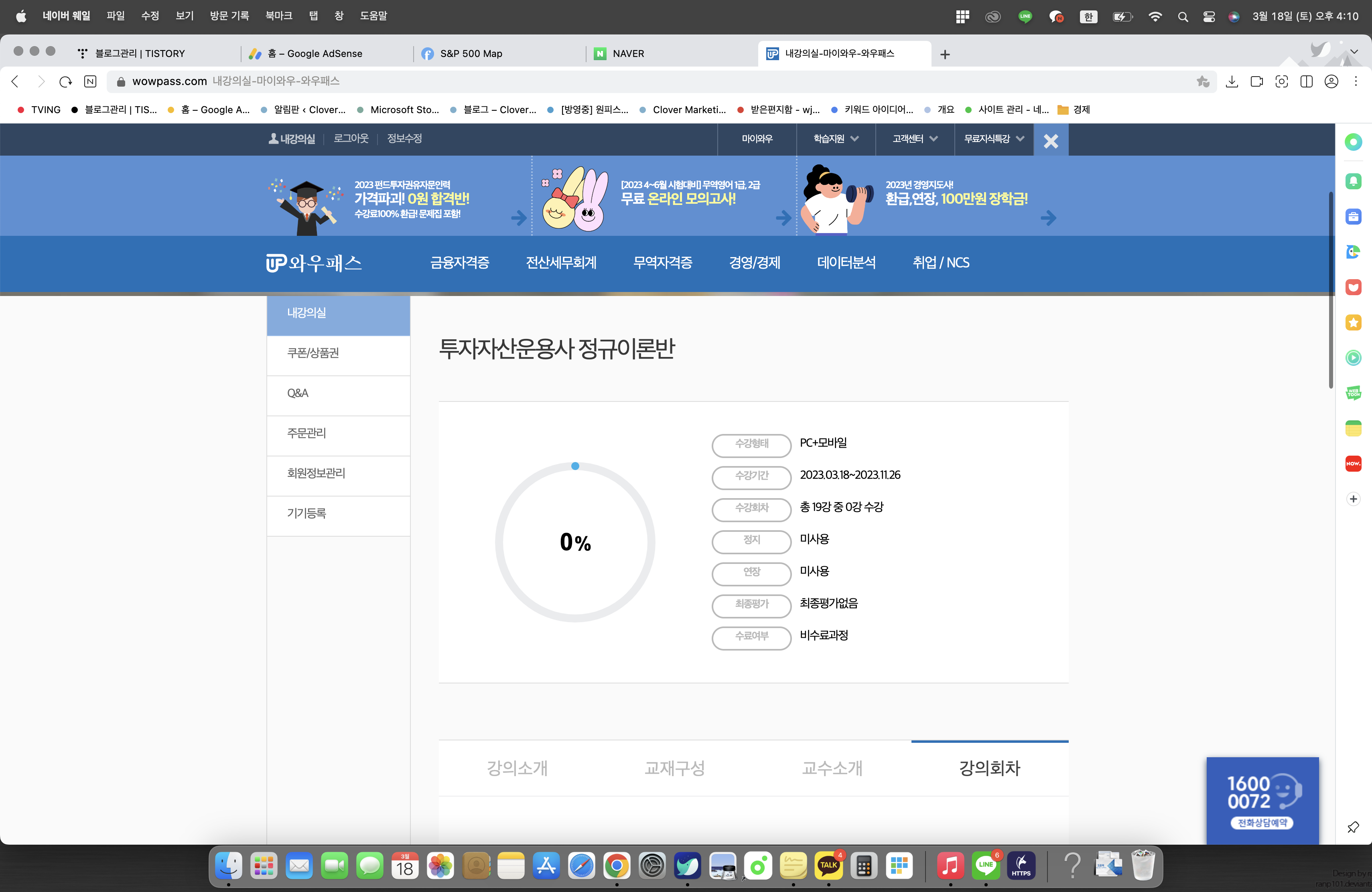Click the browser reload icon
The height and width of the screenshot is (892, 1372).
(65, 82)
